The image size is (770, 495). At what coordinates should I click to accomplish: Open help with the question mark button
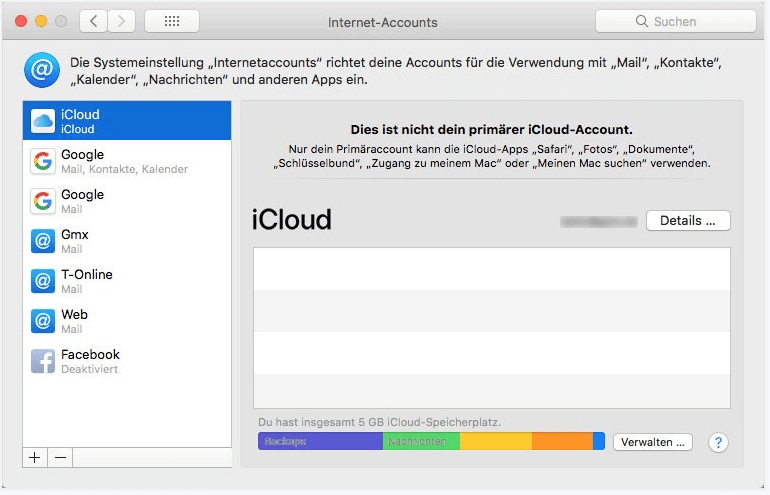(x=717, y=442)
